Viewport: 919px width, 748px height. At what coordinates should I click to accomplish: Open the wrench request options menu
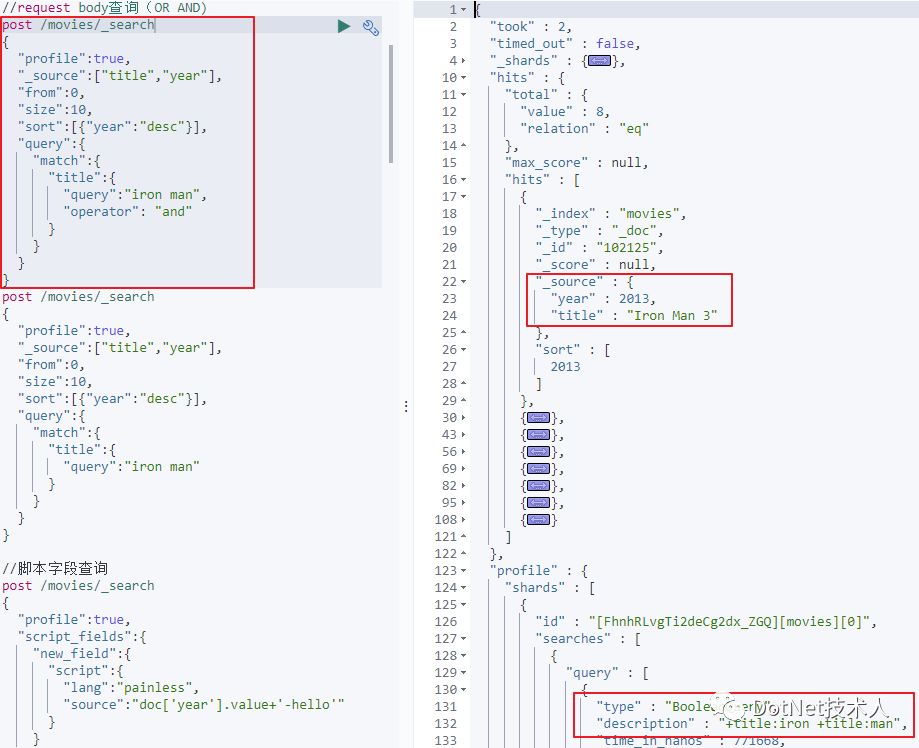(370, 27)
